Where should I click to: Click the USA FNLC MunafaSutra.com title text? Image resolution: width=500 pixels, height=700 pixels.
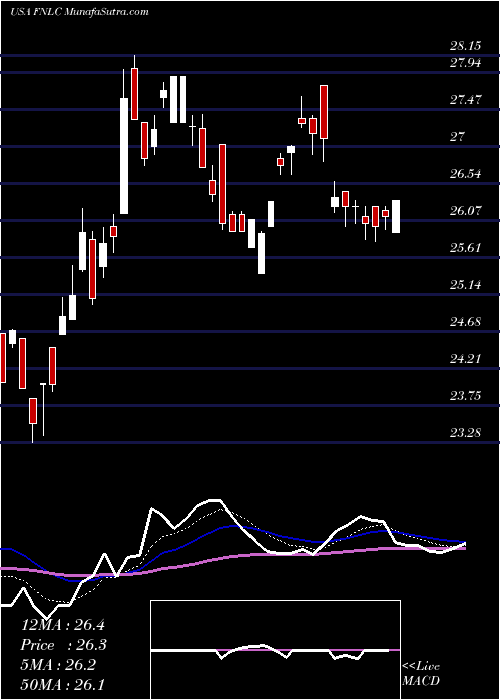[x=79, y=12]
